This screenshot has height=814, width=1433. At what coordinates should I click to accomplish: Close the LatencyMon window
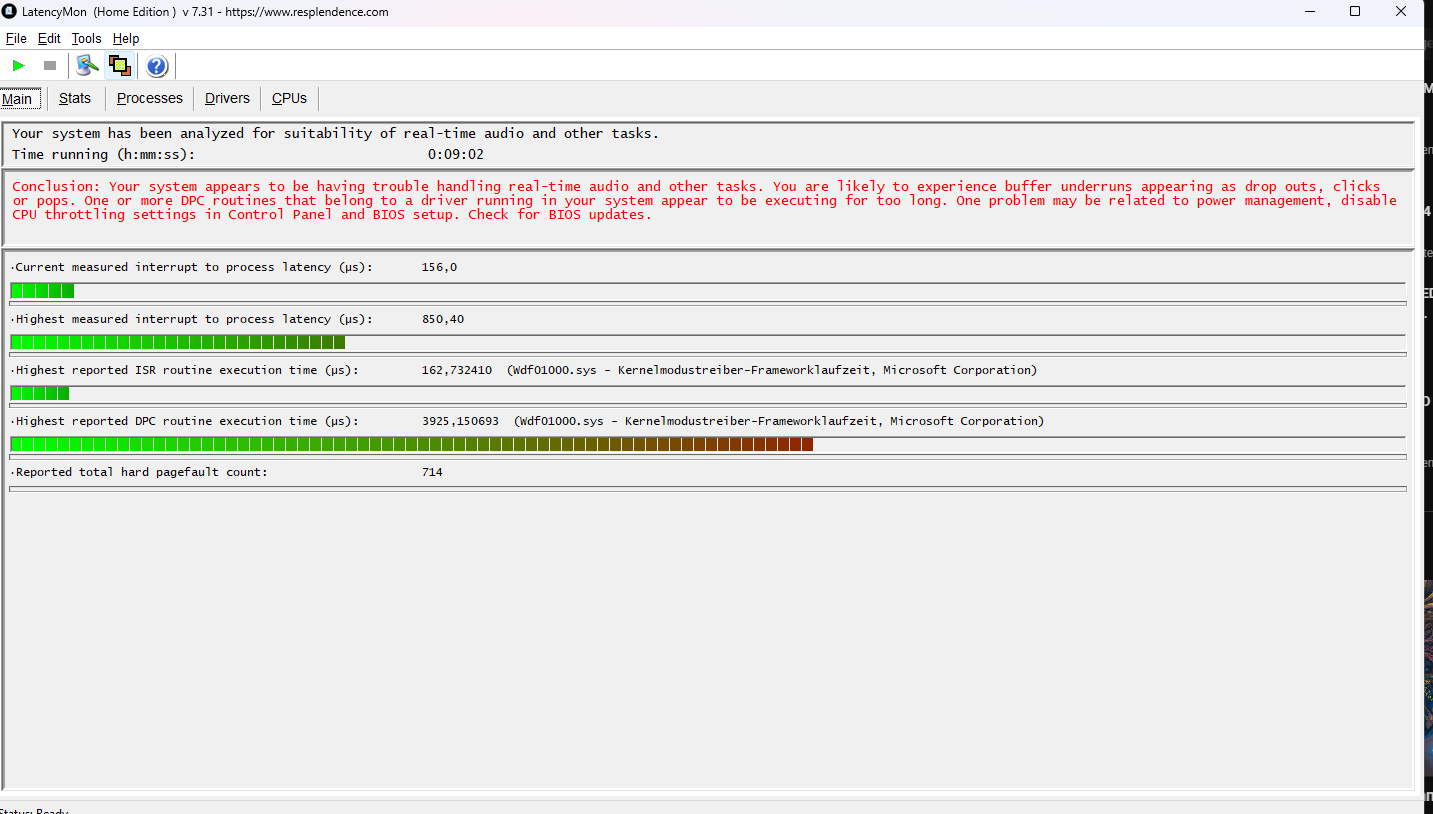(x=1401, y=12)
